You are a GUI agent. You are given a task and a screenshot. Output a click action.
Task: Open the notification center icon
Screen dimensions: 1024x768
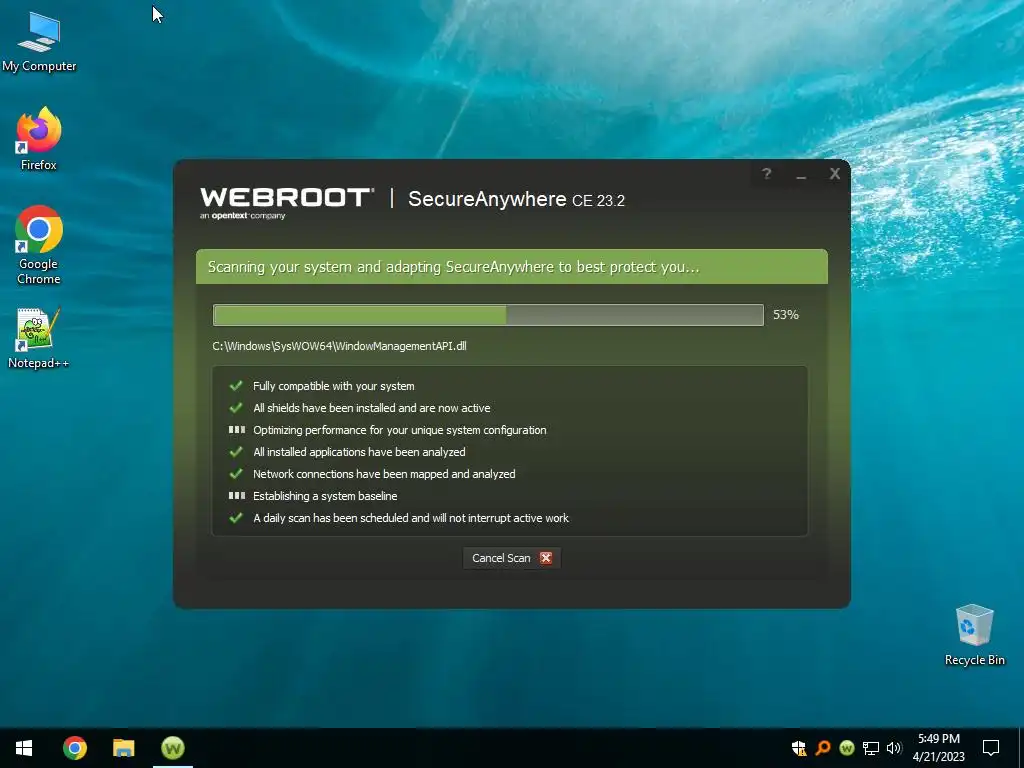click(991, 748)
